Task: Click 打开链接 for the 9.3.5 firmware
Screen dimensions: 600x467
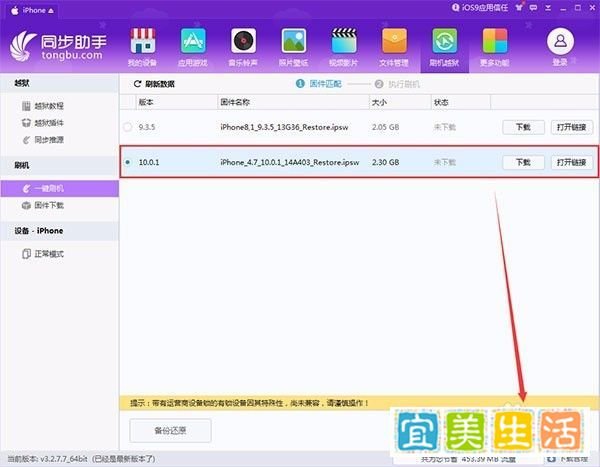Action: [x=572, y=127]
